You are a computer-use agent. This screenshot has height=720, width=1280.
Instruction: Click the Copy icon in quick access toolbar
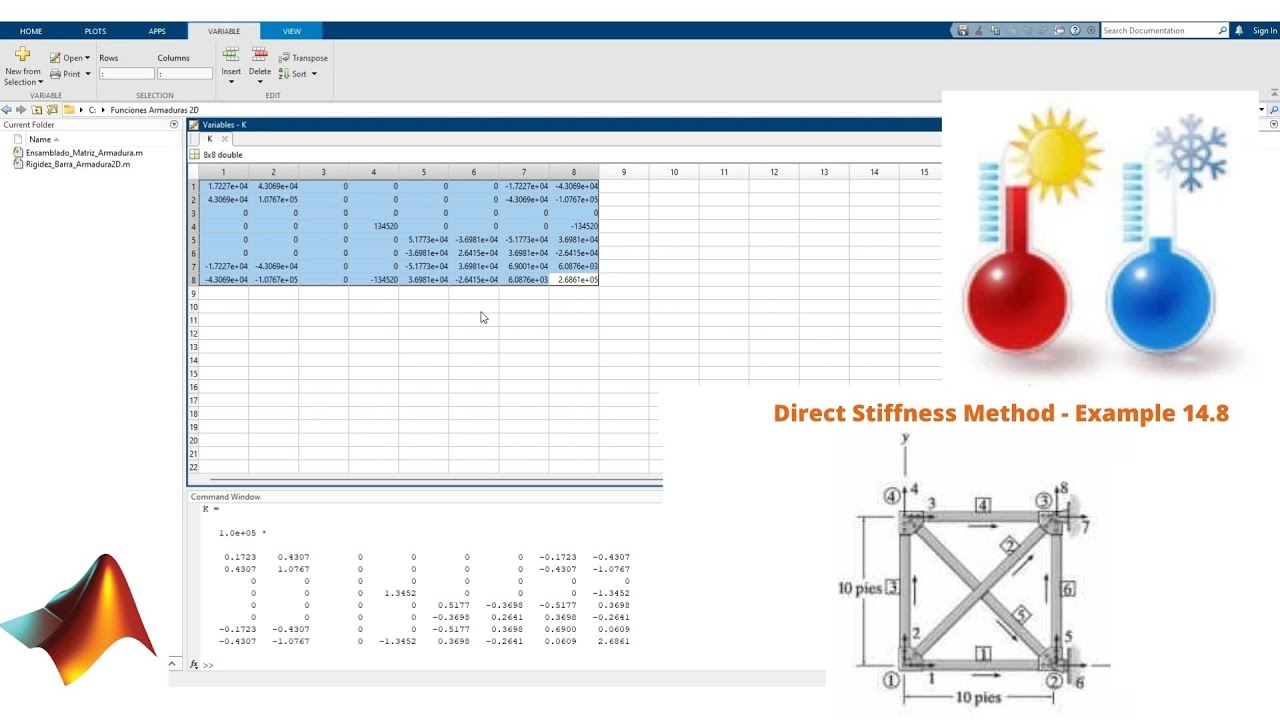(x=994, y=31)
